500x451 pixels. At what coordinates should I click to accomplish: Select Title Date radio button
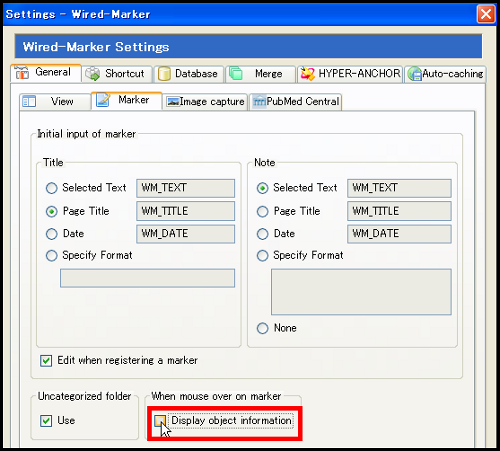[52, 234]
